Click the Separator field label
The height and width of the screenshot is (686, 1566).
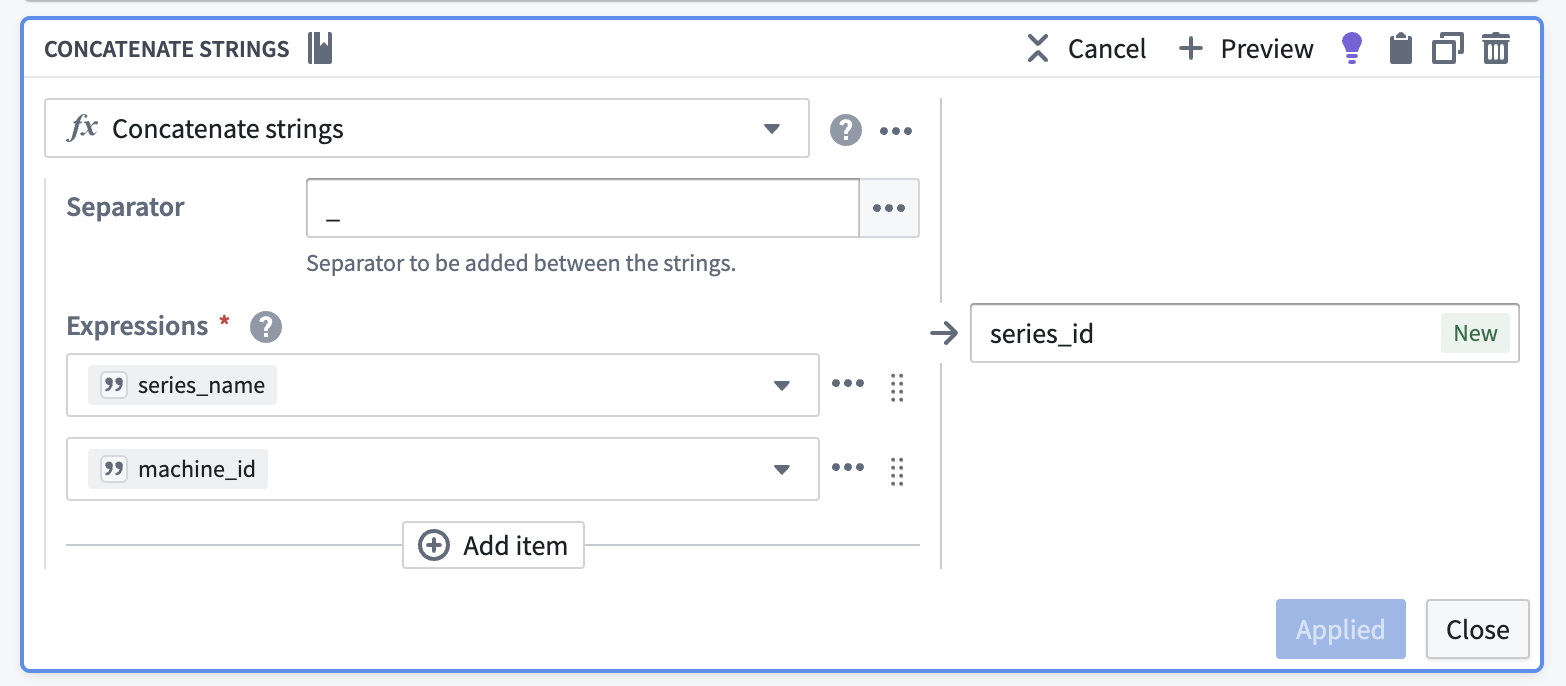(x=126, y=207)
